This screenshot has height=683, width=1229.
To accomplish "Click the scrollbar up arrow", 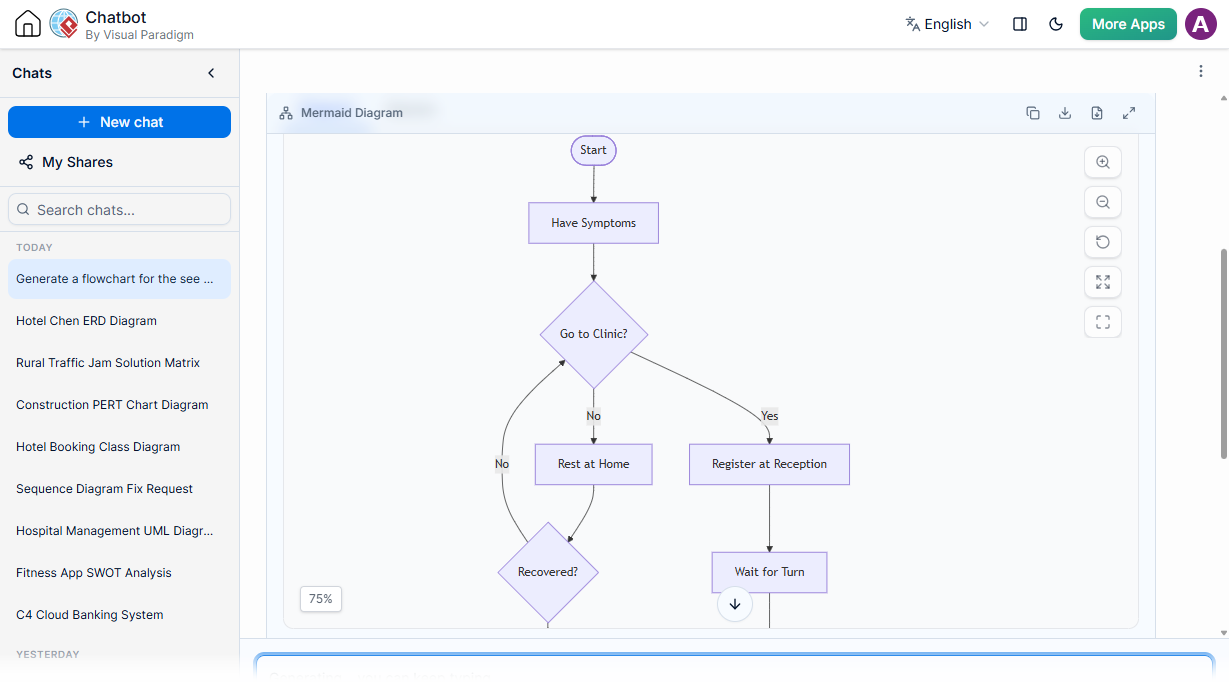I will [x=1223, y=98].
